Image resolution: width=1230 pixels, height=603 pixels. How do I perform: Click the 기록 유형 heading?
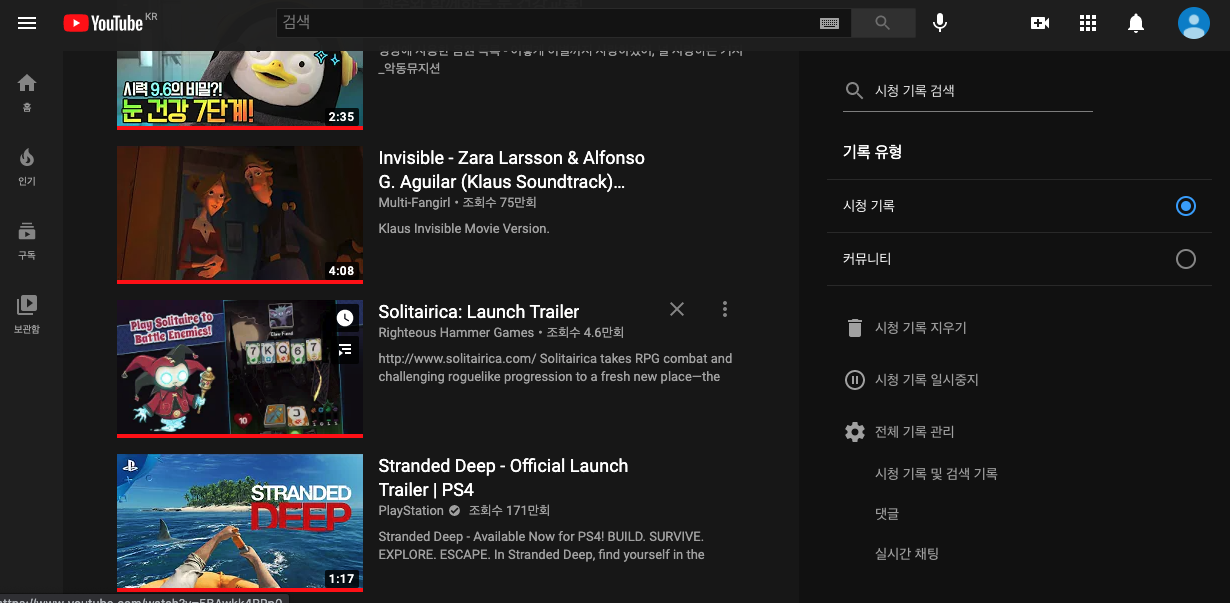(x=873, y=152)
